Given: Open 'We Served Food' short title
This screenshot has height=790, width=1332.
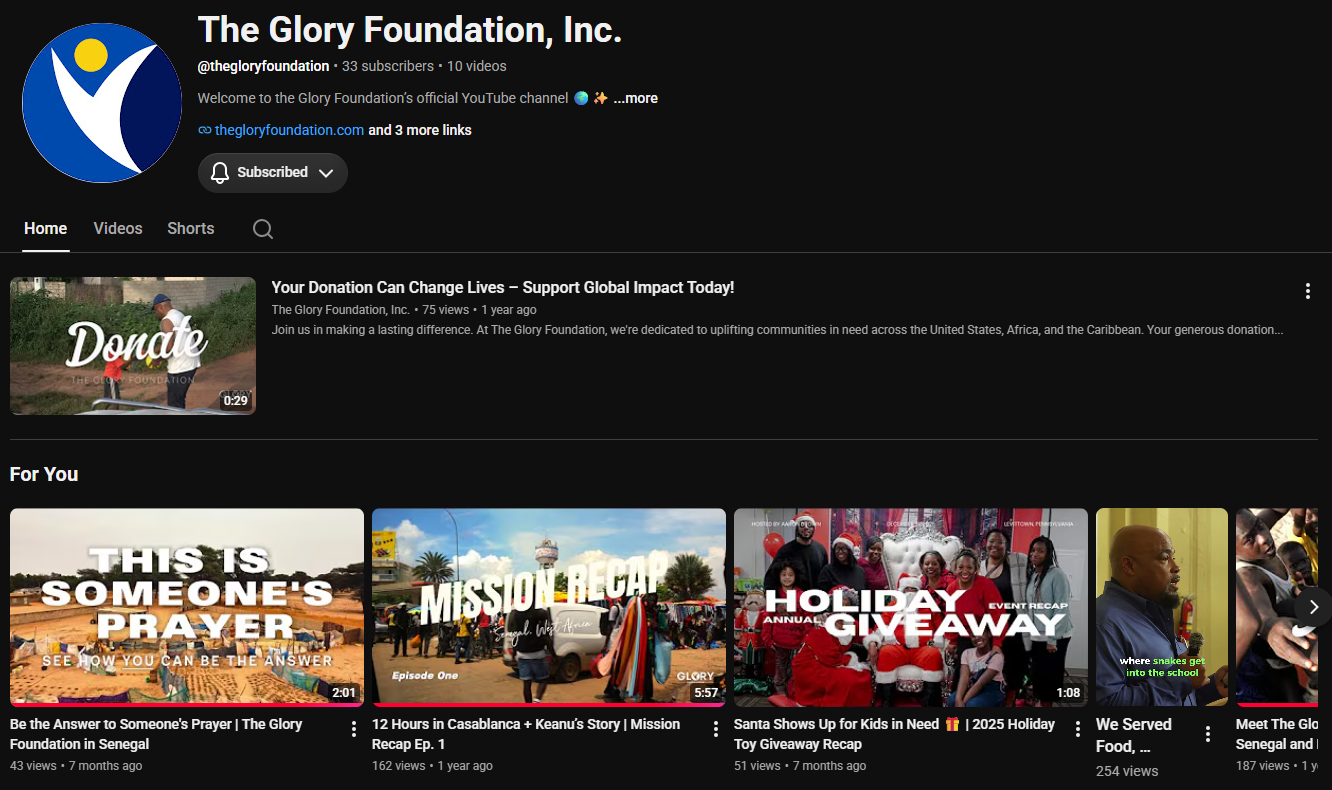Looking at the screenshot, I should (x=1134, y=735).
